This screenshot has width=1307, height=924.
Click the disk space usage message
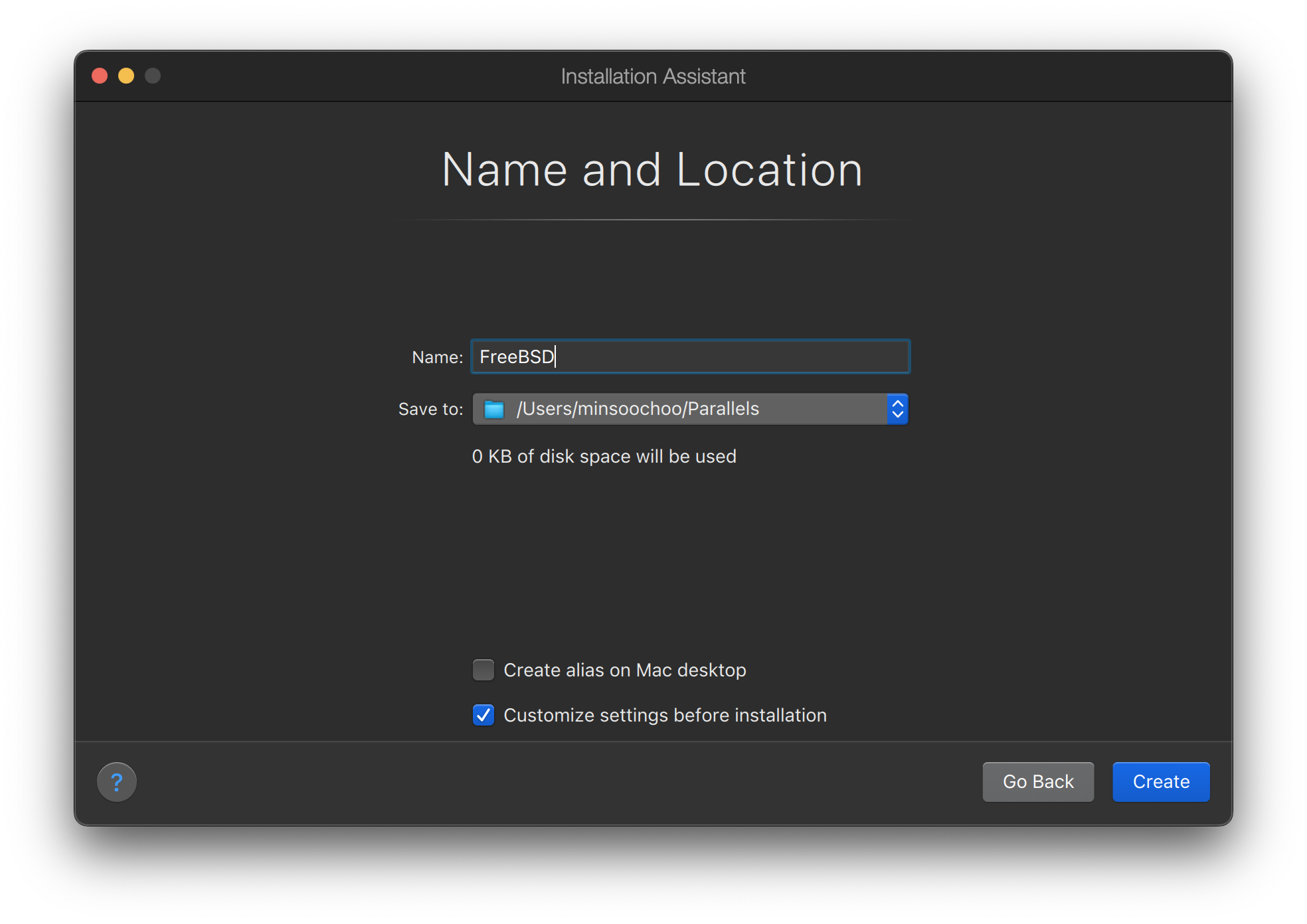604,456
